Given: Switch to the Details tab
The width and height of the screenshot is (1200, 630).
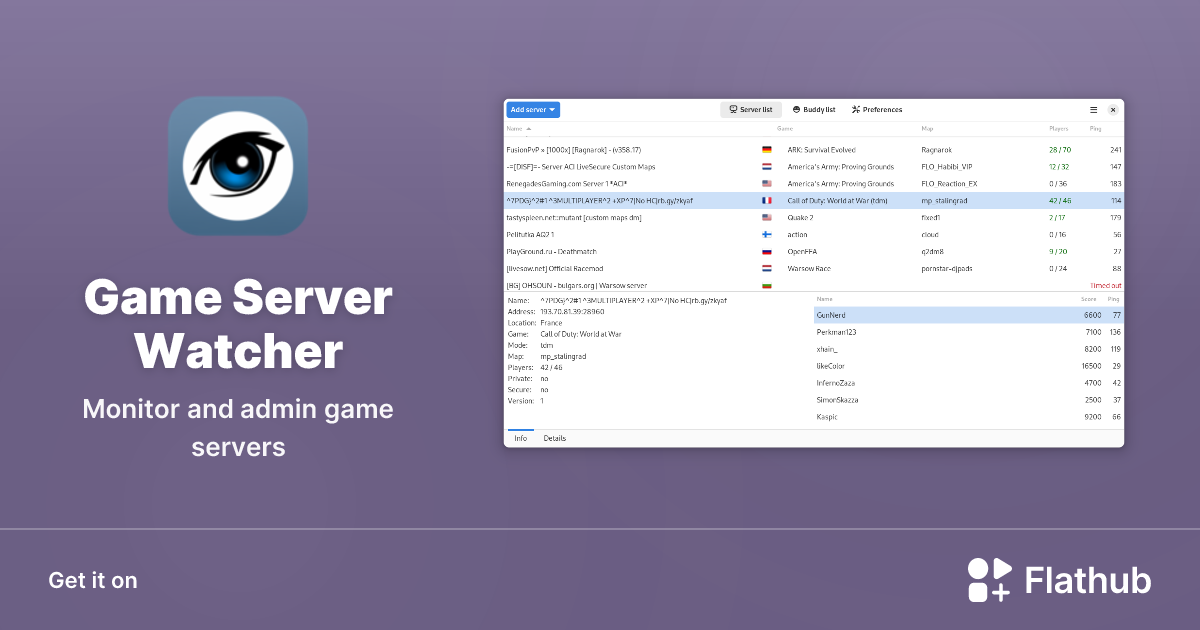Looking at the screenshot, I should tap(556, 437).
